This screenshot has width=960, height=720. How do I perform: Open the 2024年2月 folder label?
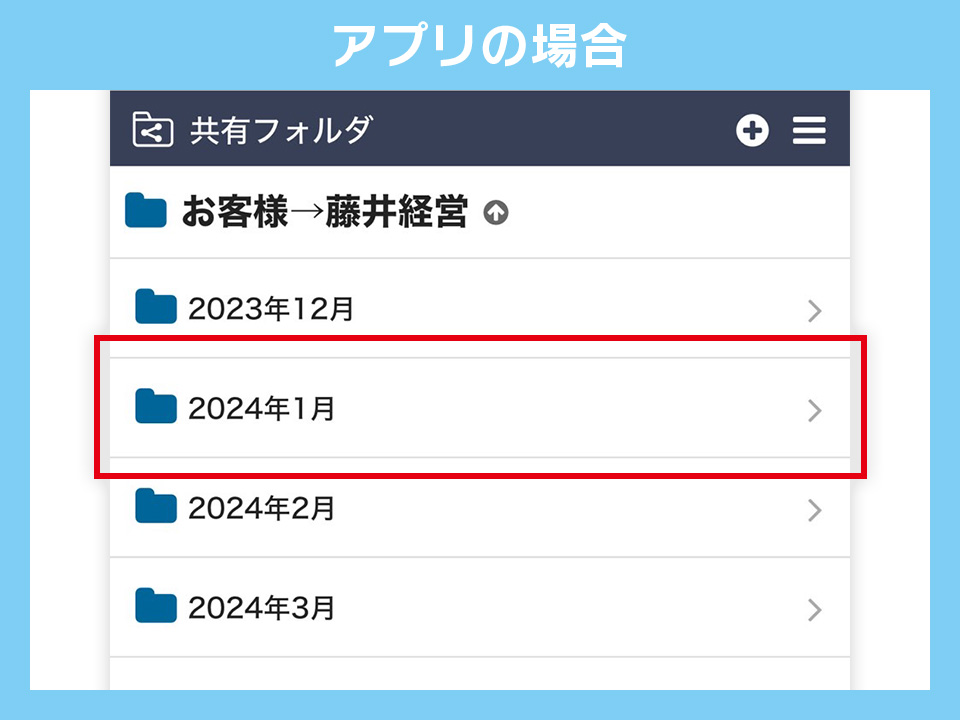pyautogui.click(x=261, y=509)
